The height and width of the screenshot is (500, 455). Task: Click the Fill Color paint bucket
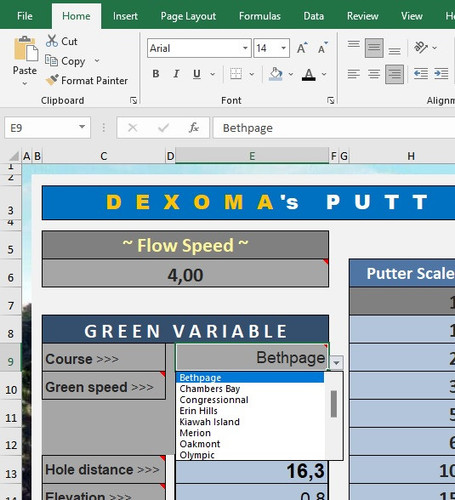point(276,74)
